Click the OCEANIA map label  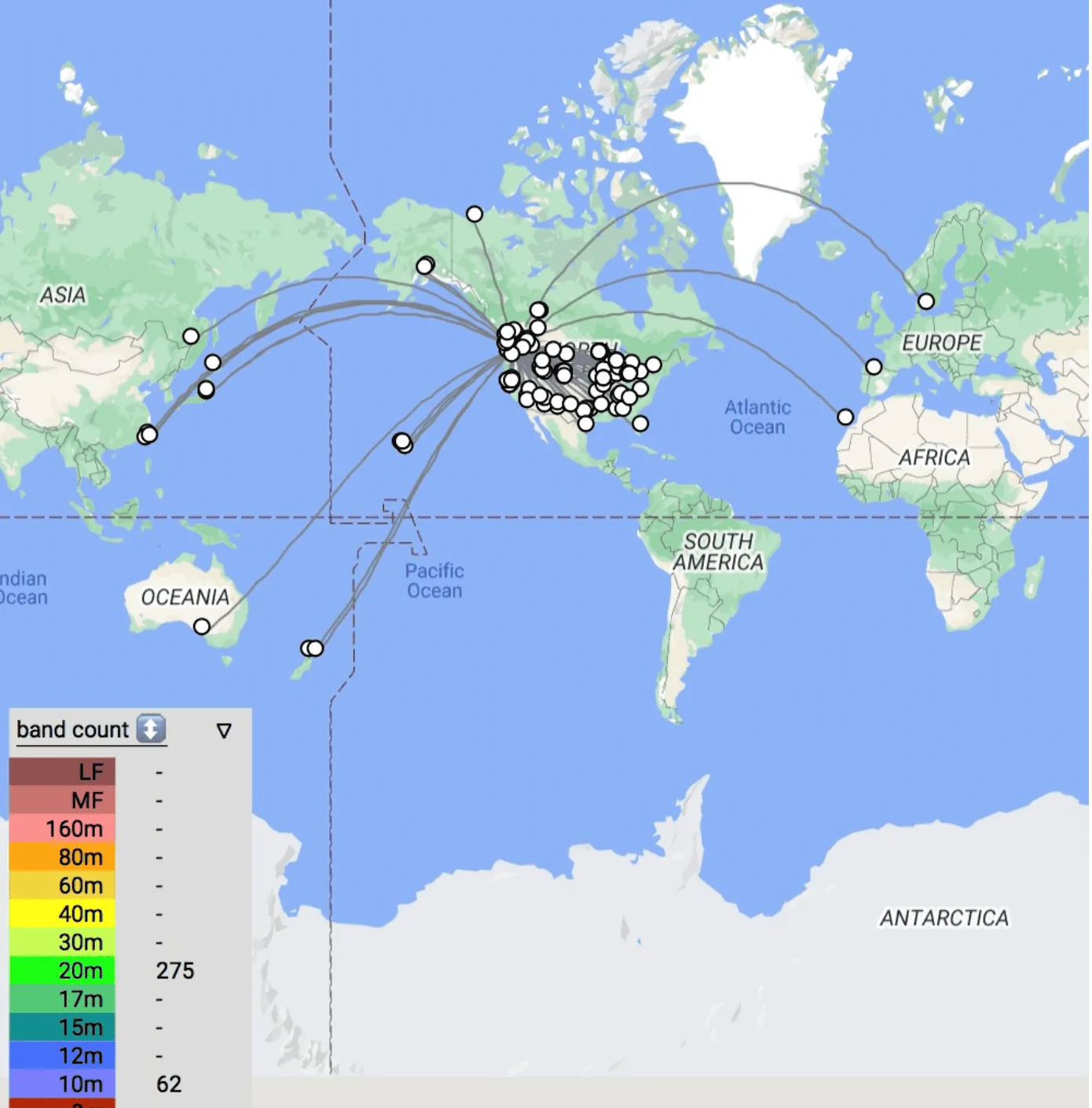pyautogui.click(x=185, y=597)
